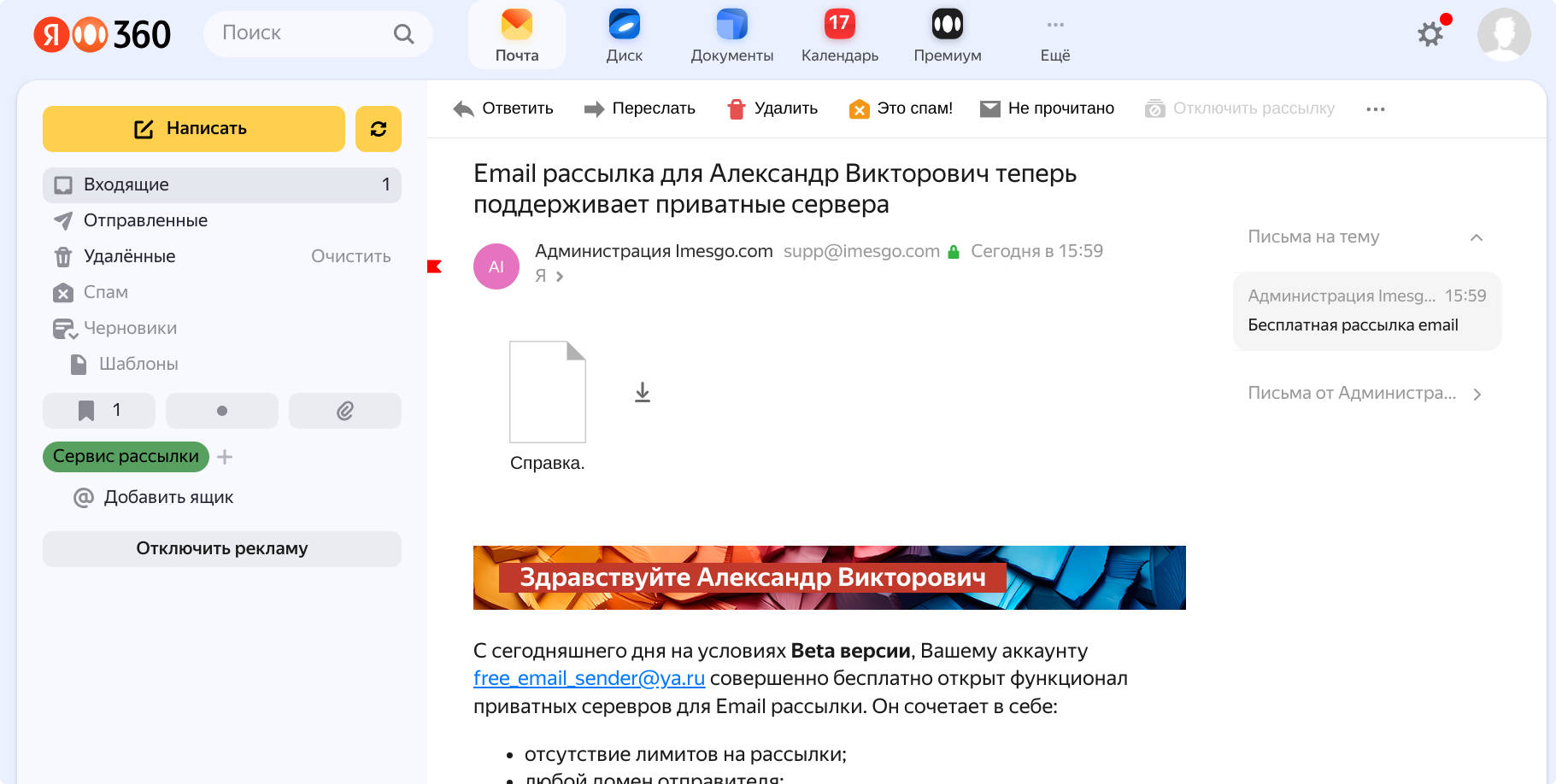The image size is (1556, 784).
Task: Open the user avatar menu
Action: [1504, 34]
